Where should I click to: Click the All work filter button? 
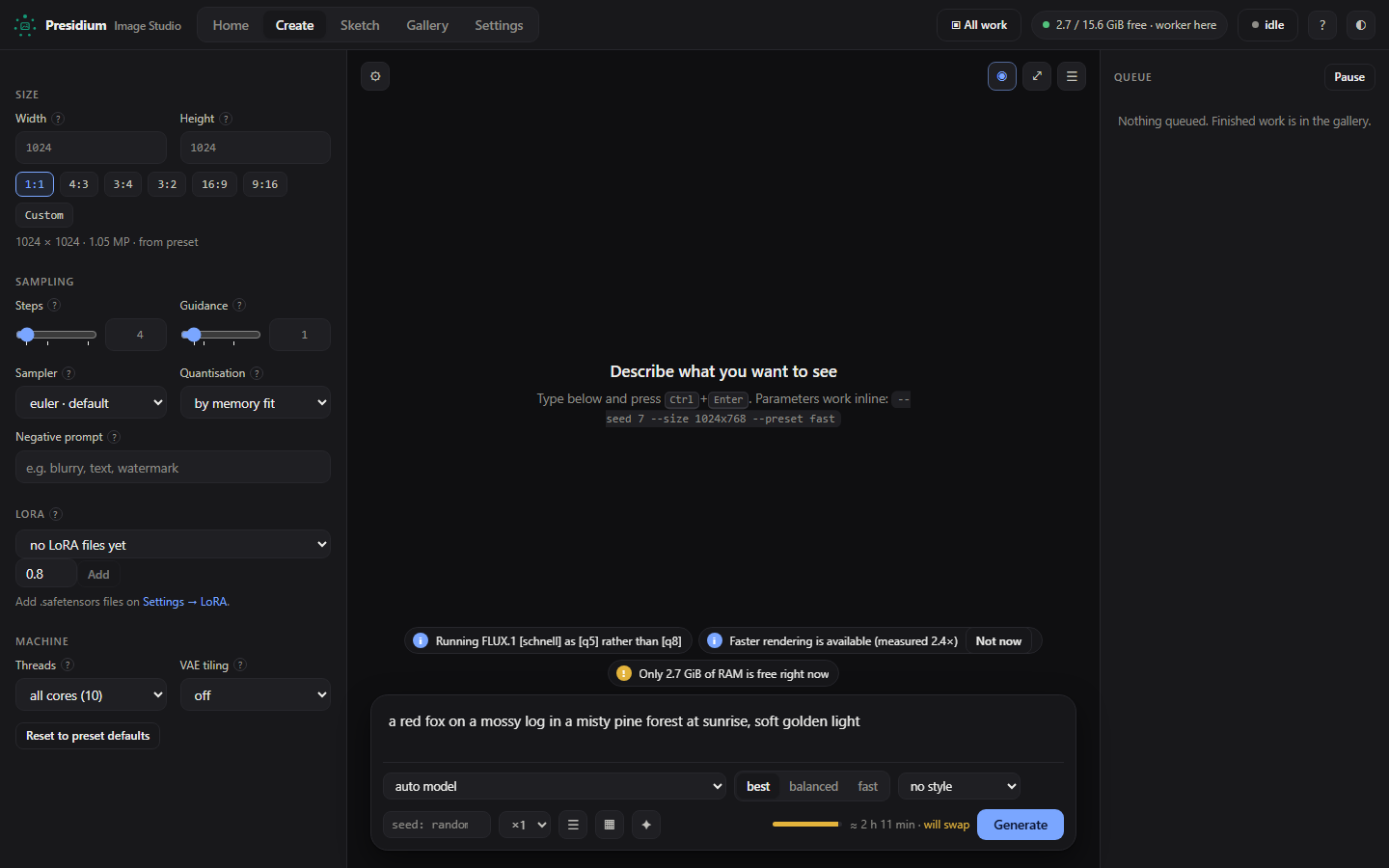point(979,25)
